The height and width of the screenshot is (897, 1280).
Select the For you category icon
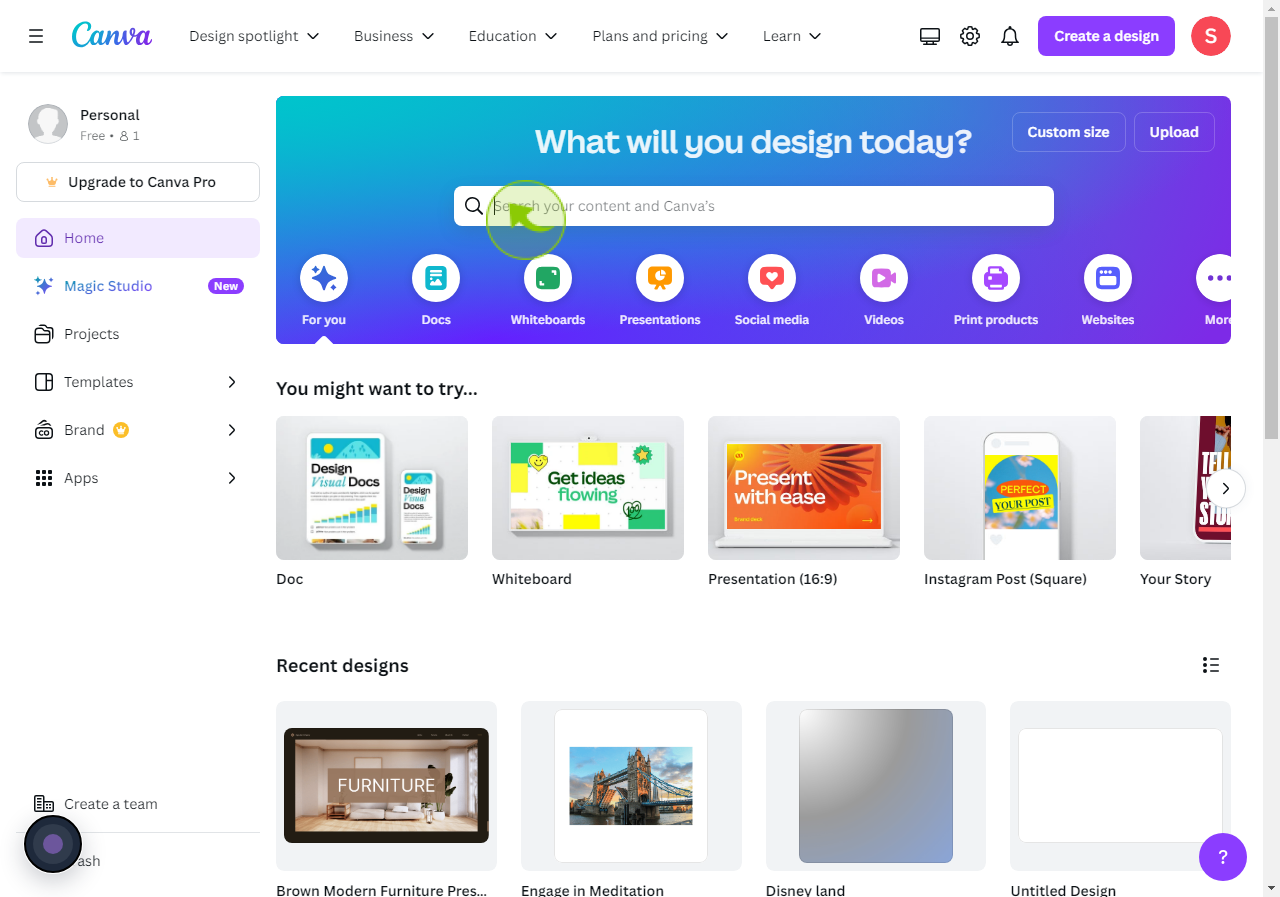(x=324, y=278)
